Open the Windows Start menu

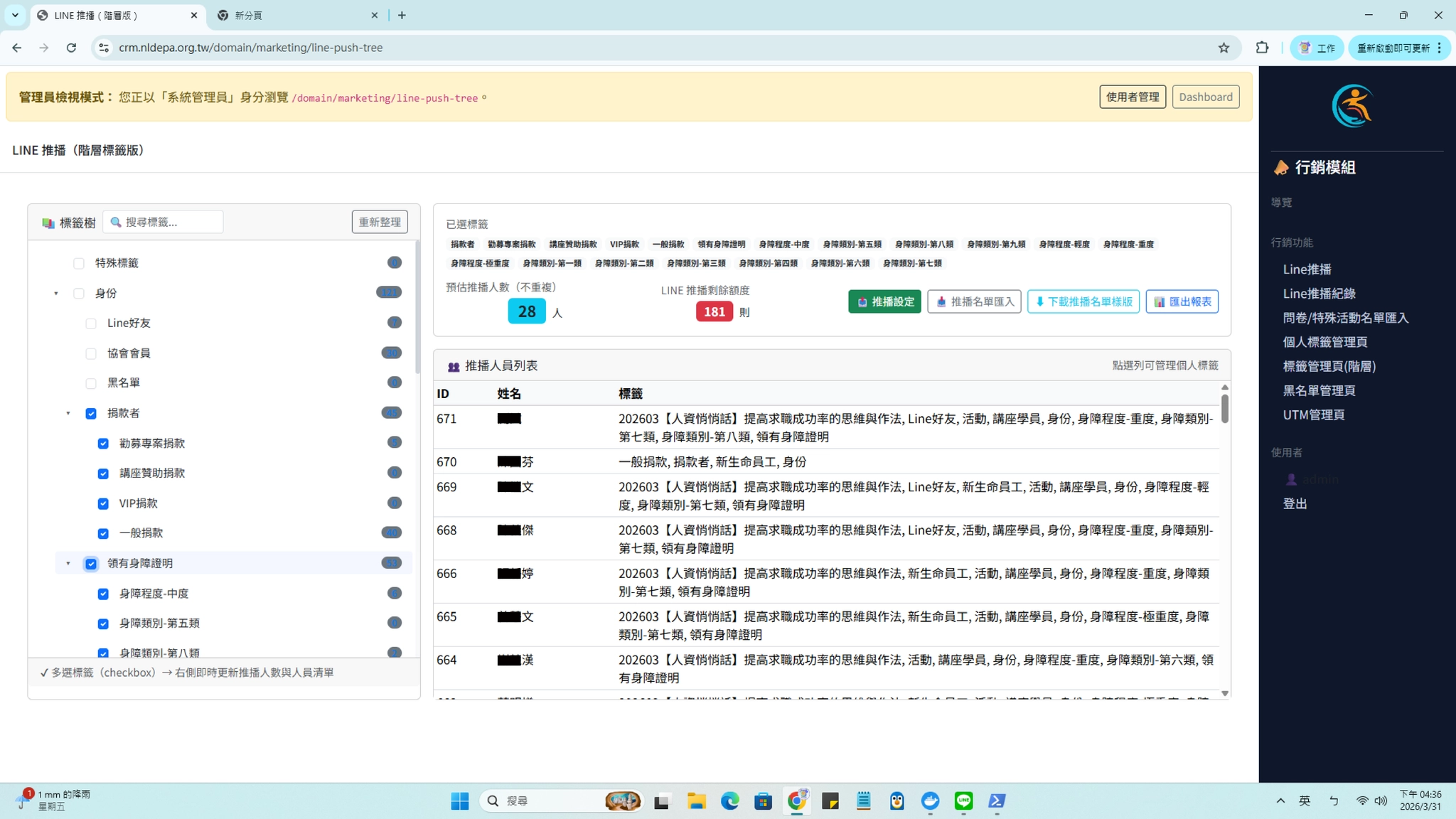click(x=459, y=801)
